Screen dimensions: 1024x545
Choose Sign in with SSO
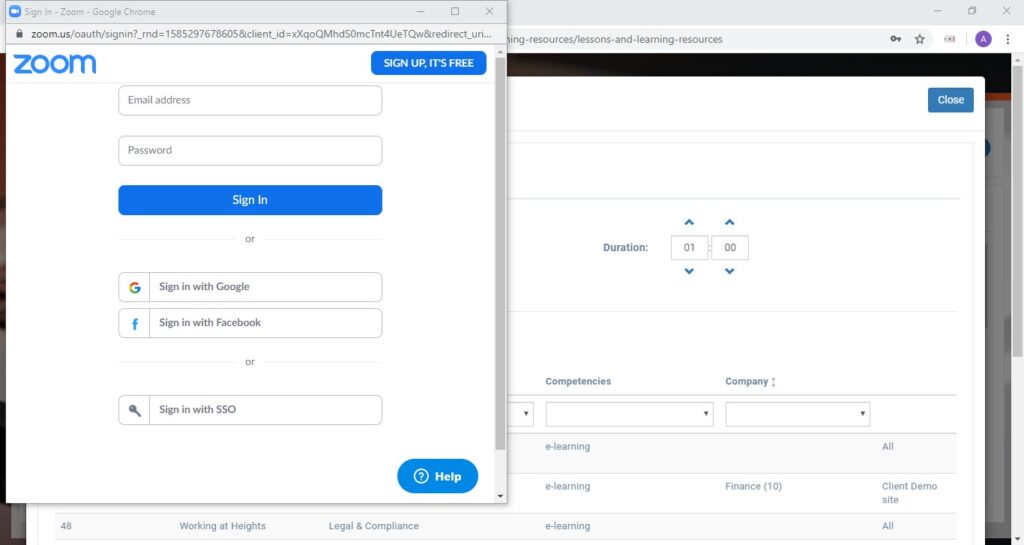coord(250,410)
